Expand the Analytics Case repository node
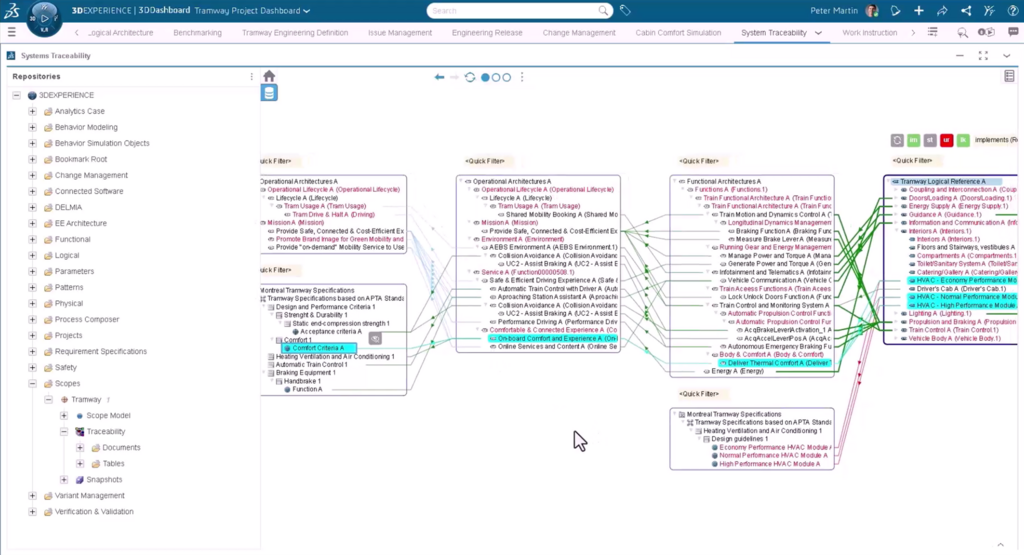The width and height of the screenshot is (1024, 555). pyautogui.click(x=32, y=112)
